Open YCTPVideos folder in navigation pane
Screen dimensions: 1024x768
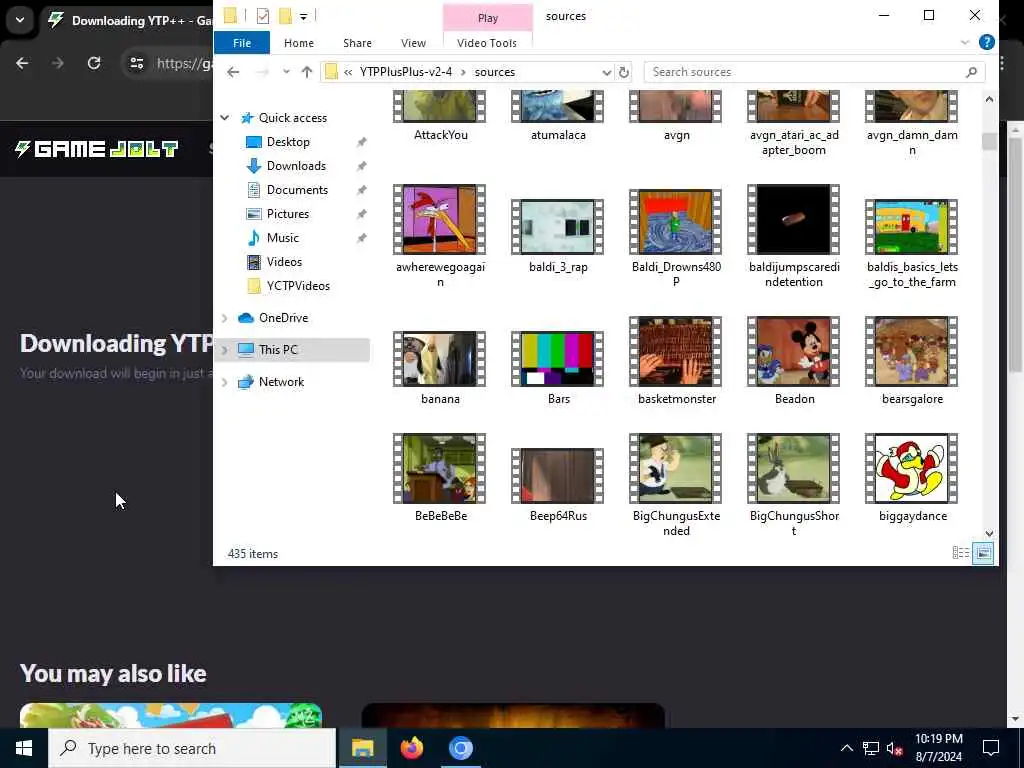[x=298, y=286]
